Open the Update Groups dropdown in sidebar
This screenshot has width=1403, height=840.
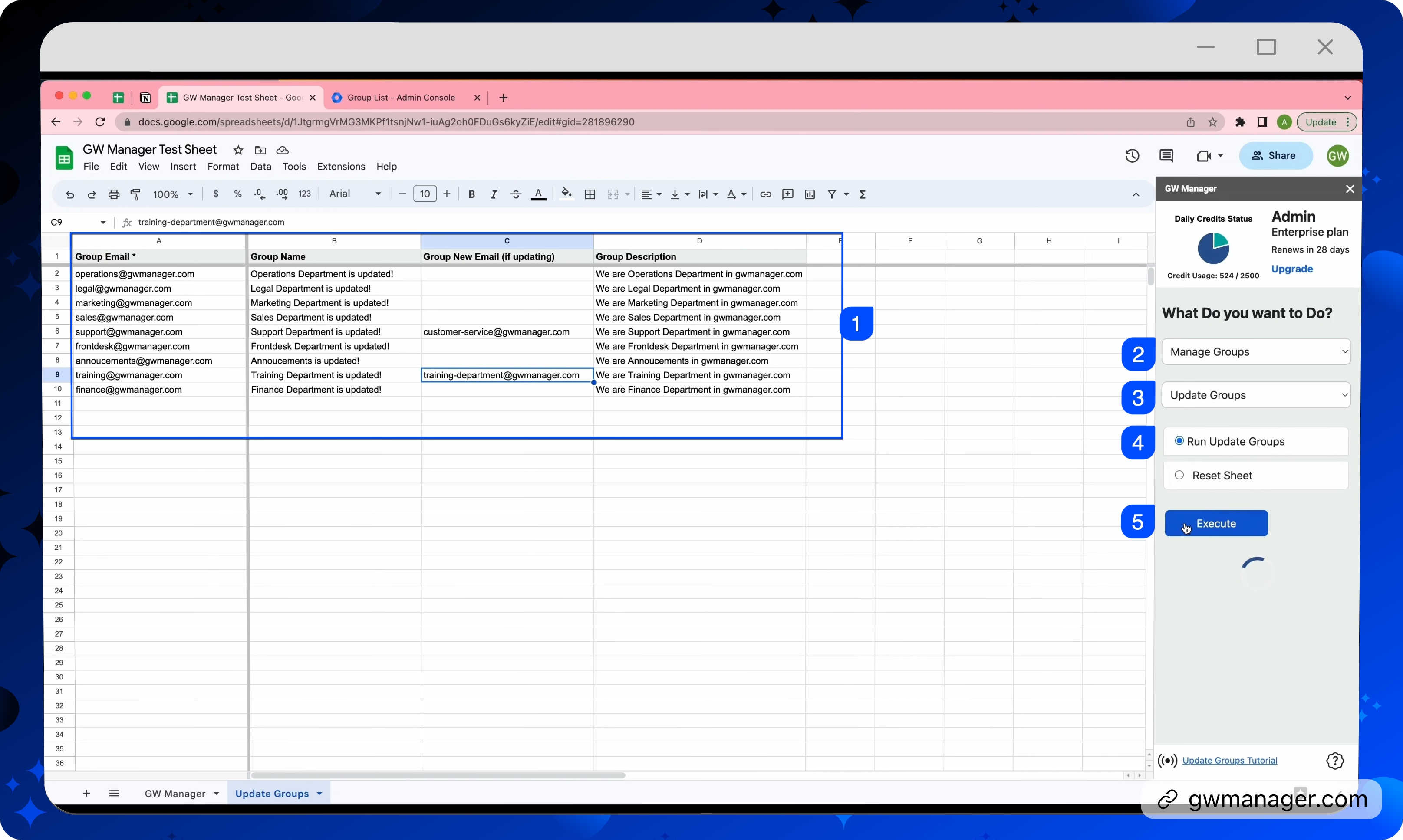1256,395
